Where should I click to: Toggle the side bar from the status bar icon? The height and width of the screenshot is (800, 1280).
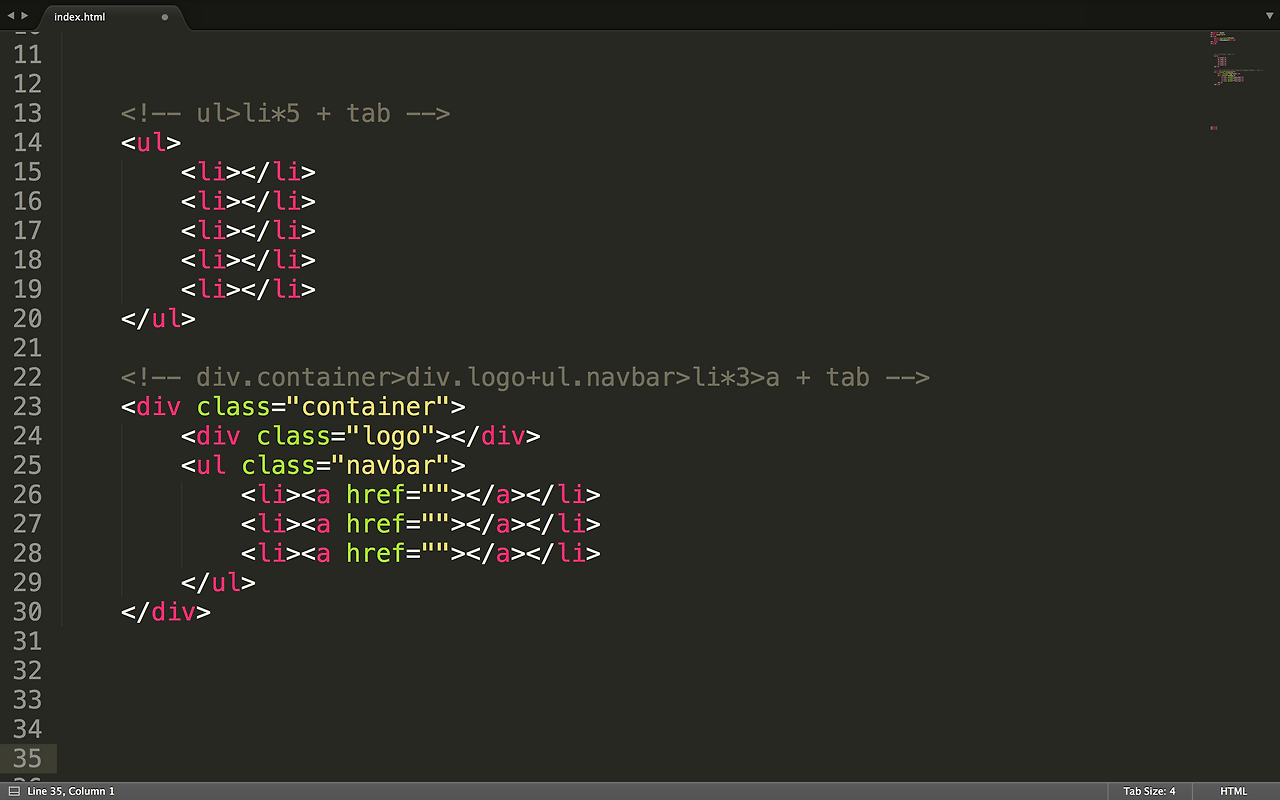(x=14, y=791)
